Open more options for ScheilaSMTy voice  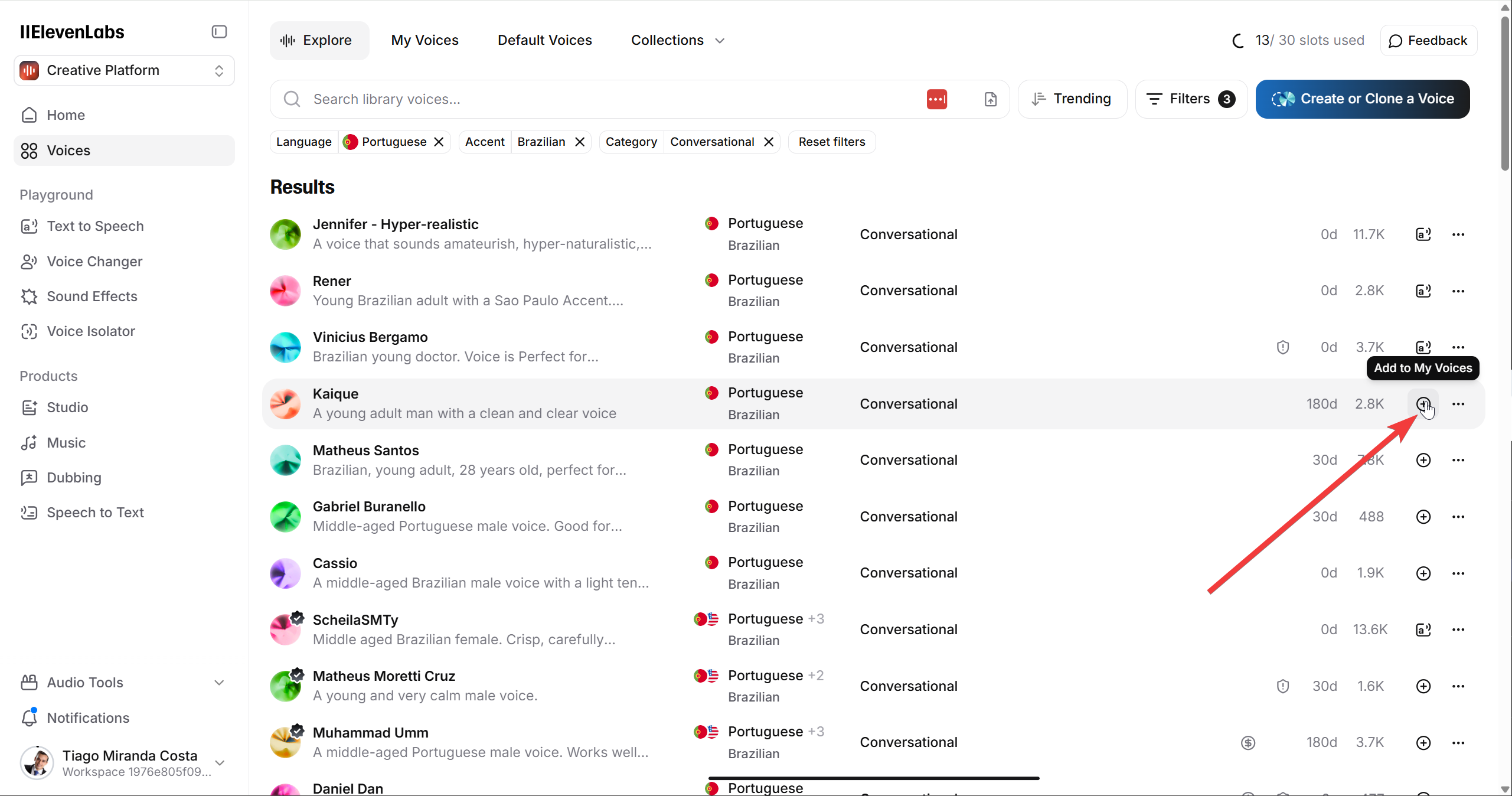tap(1458, 629)
